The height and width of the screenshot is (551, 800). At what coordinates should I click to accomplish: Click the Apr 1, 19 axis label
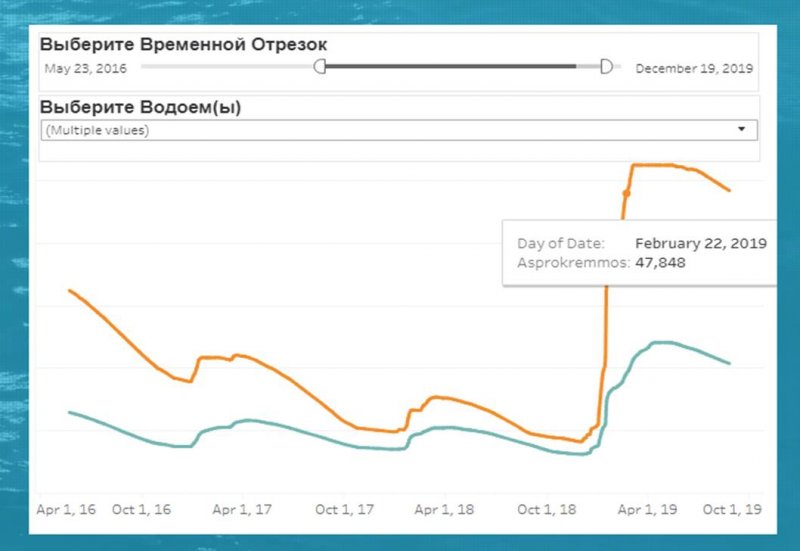pos(647,509)
